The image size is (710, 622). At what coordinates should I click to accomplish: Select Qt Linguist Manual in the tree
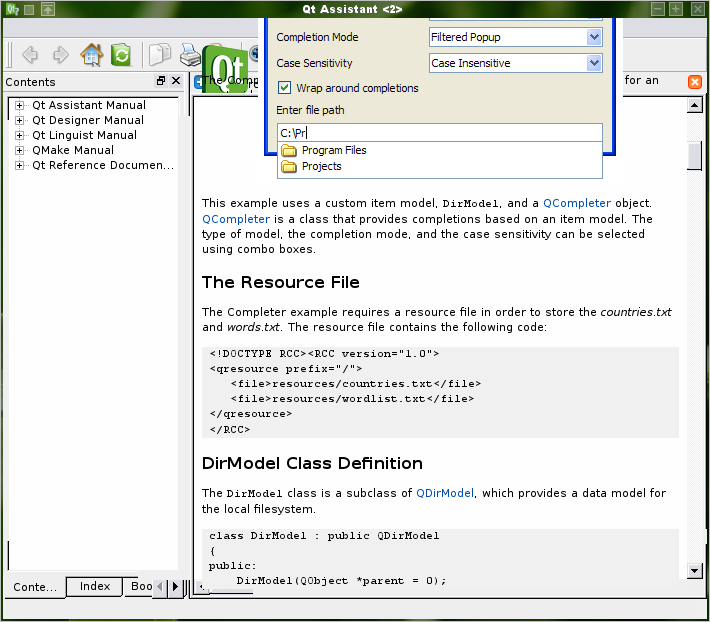84,135
